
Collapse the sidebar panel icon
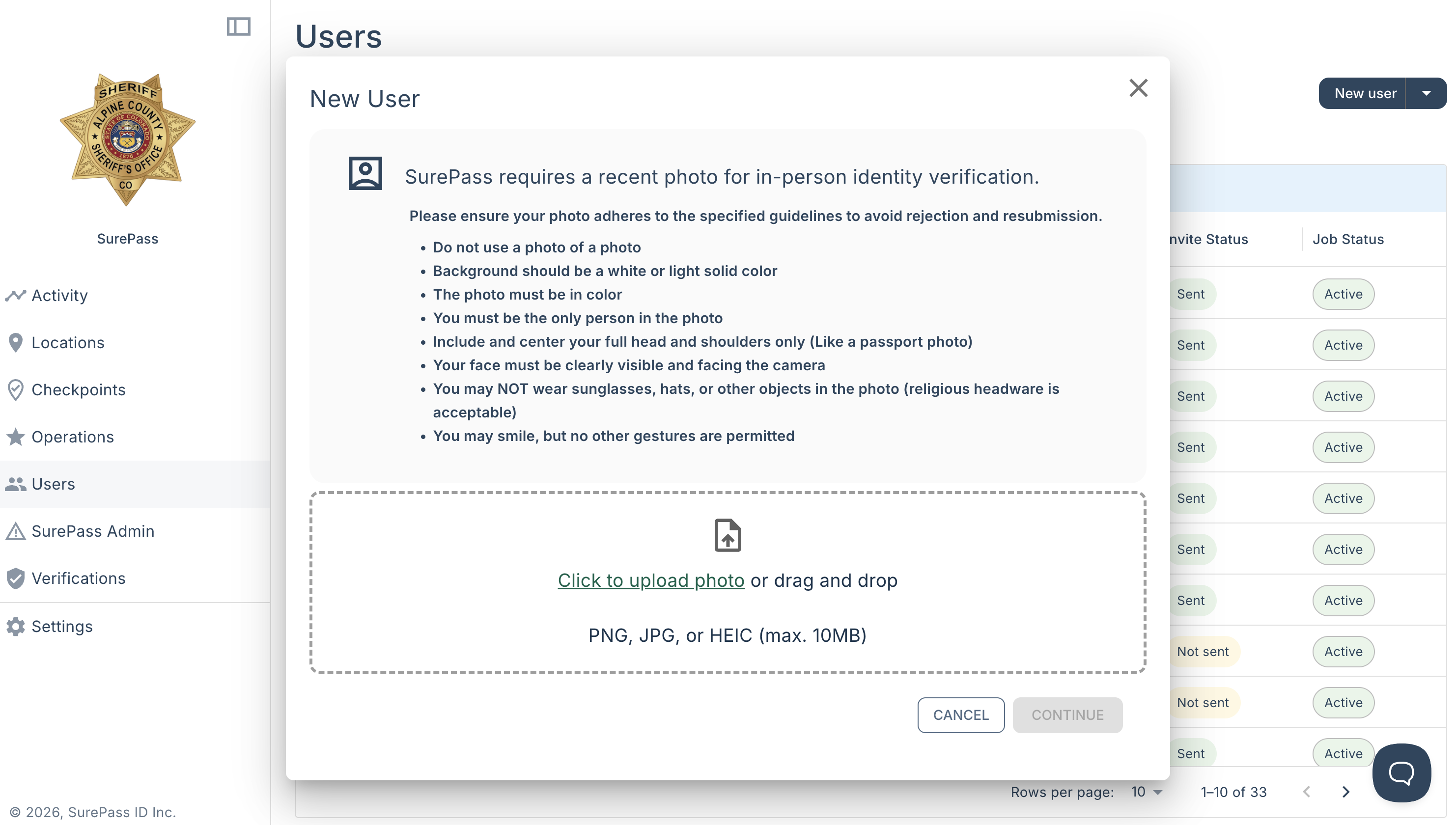tap(239, 27)
